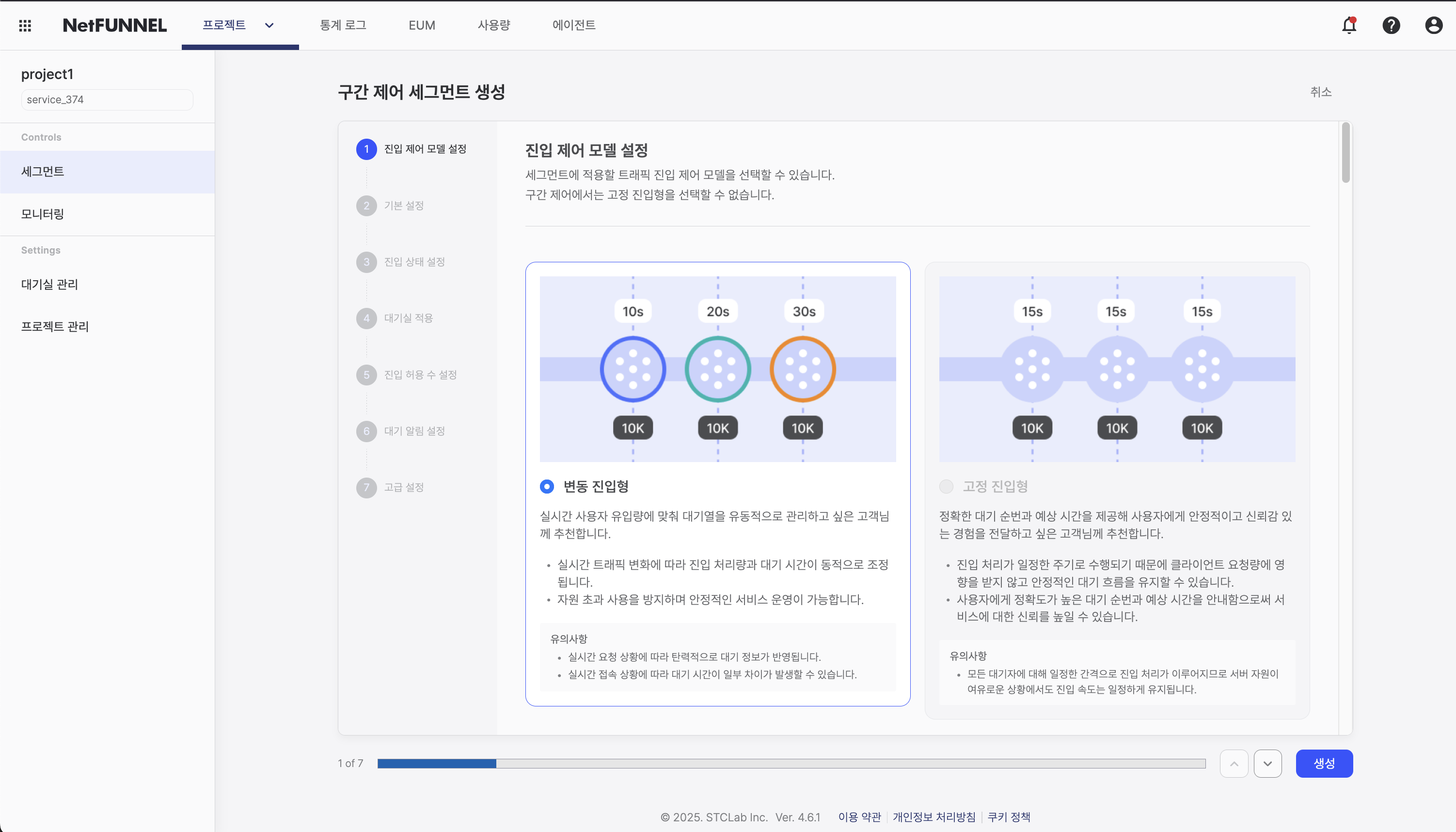
Task: Click the help question mark icon
Action: coord(1392,25)
